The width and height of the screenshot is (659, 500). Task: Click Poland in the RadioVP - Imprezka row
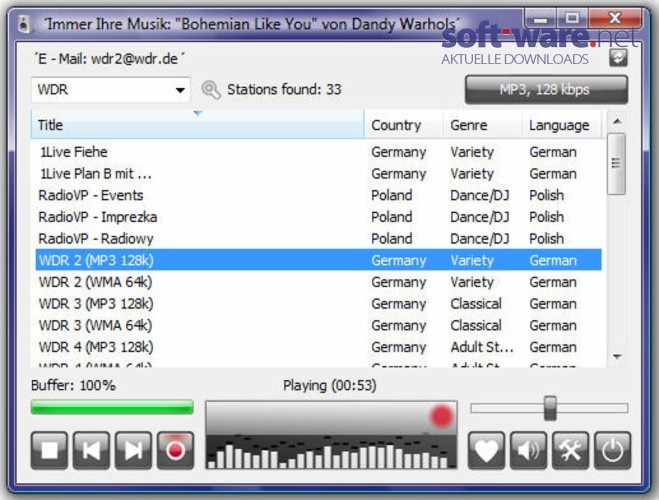[x=391, y=217]
